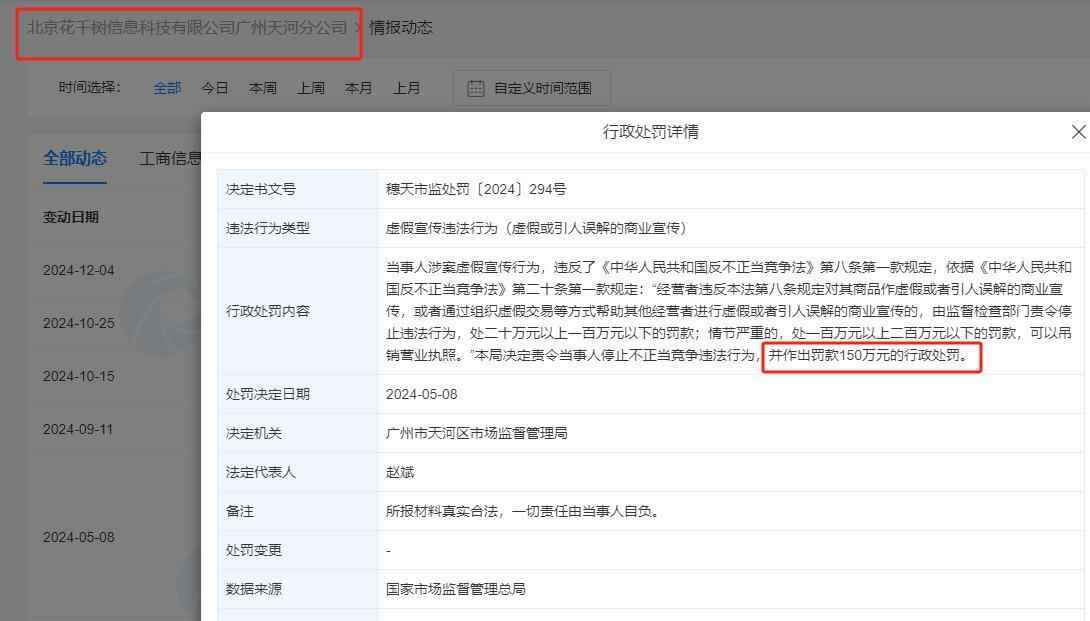Select the 全部 time filter

(x=167, y=88)
